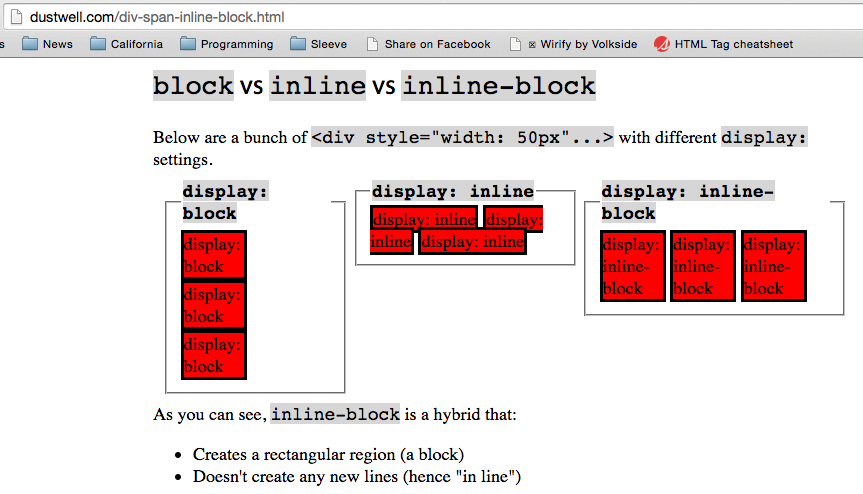Expand the Programming bookmarks folder
The width and height of the screenshot is (863, 494).
pyautogui.click(x=226, y=44)
